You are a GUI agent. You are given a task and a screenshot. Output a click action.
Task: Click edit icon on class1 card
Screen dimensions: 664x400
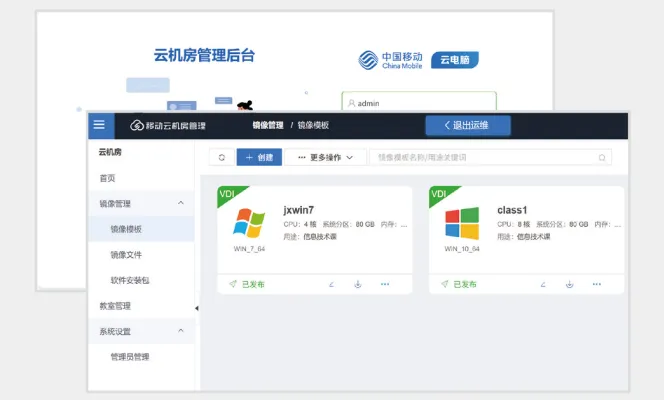[543, 284]
